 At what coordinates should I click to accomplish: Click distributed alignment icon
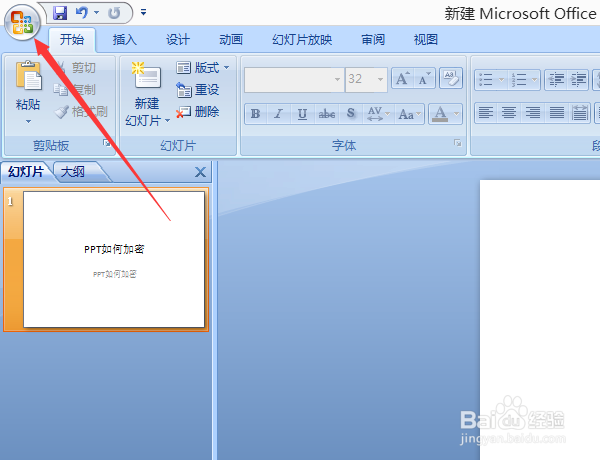click(x=579, y=113)
